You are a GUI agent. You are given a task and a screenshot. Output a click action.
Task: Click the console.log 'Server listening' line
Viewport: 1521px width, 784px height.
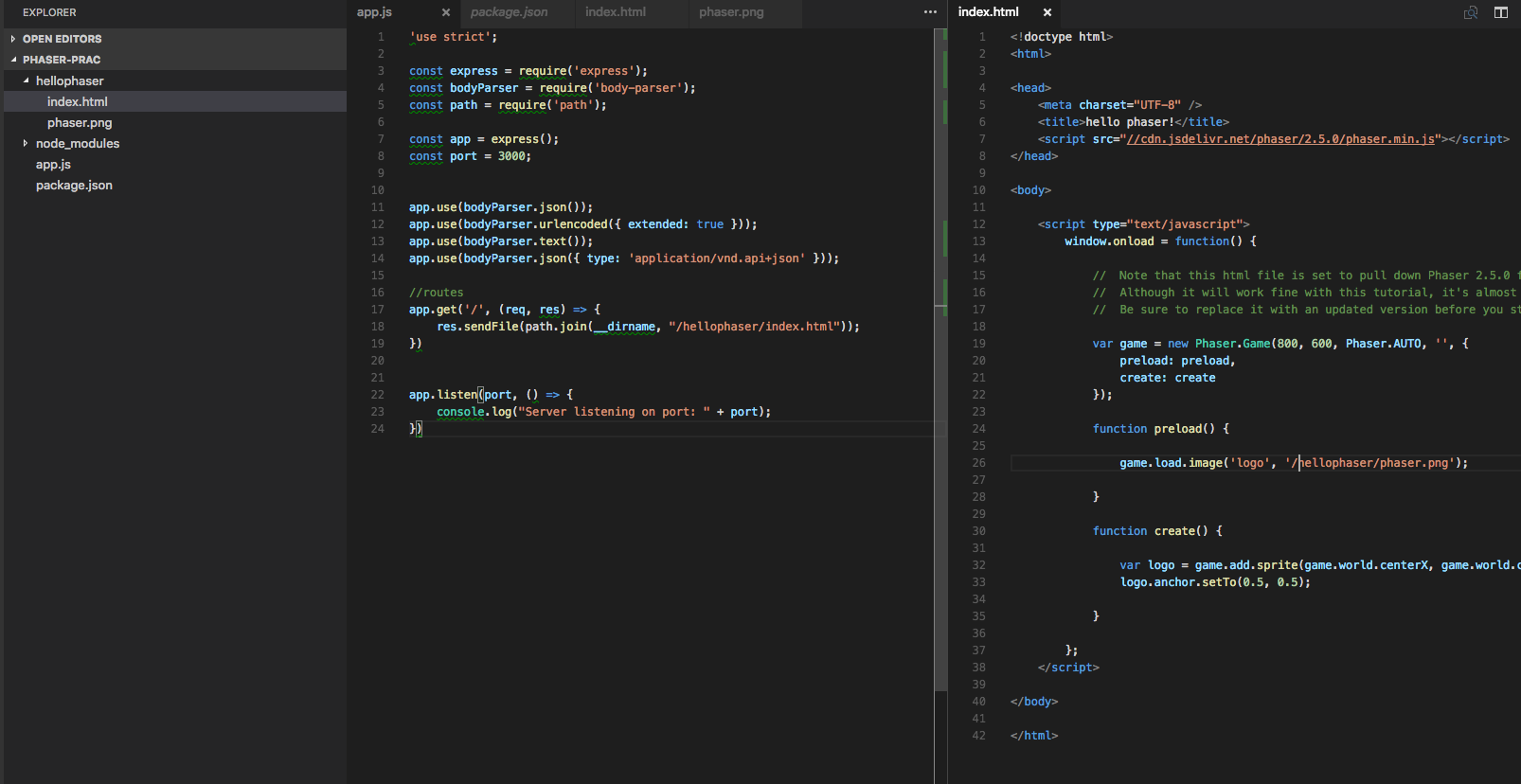coord(603,412)
